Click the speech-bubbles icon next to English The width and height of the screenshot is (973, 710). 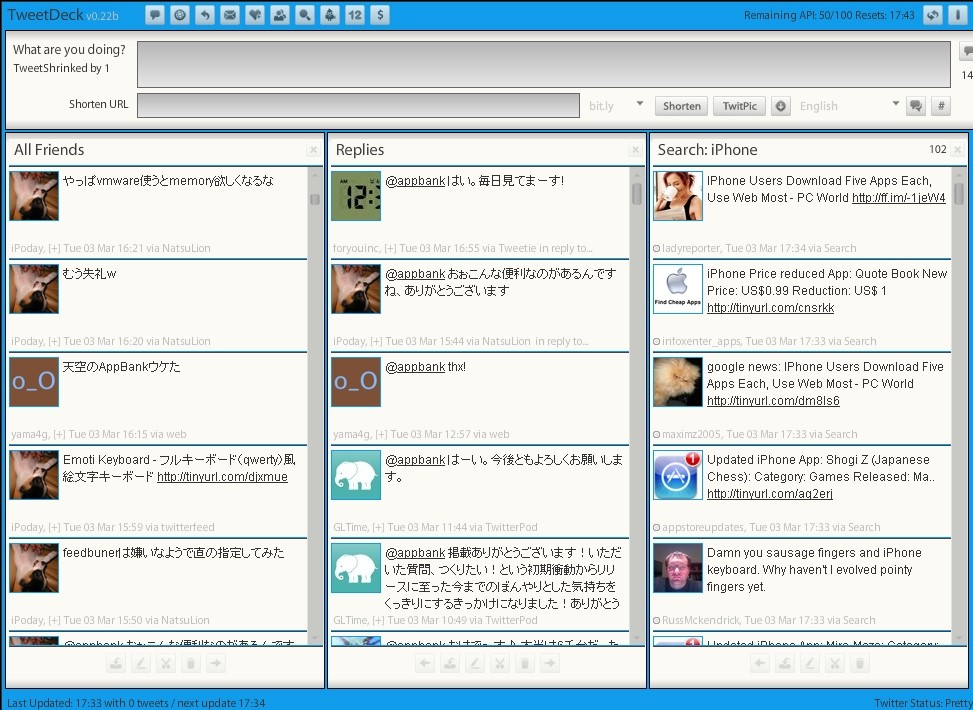pyautogui.click(x=915, y=106)
